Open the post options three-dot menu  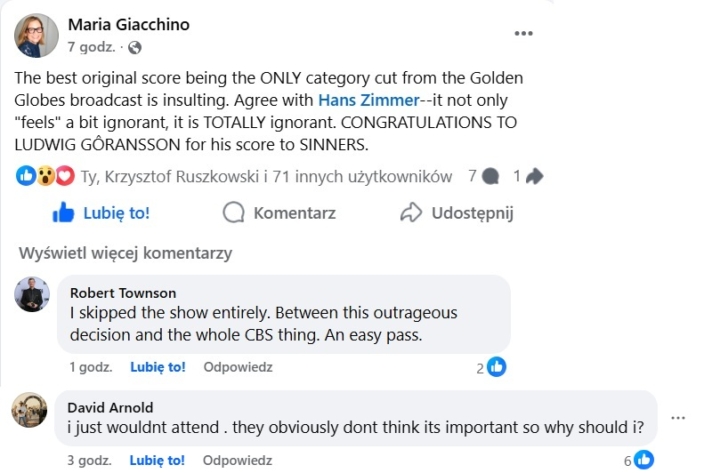(x=523, y=33)
